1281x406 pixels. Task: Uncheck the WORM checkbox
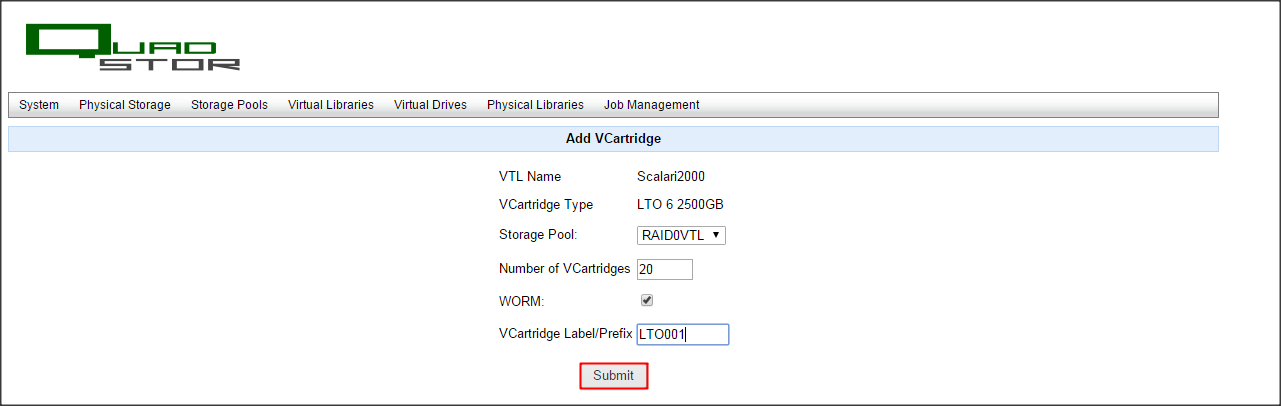tap(647, 300)
